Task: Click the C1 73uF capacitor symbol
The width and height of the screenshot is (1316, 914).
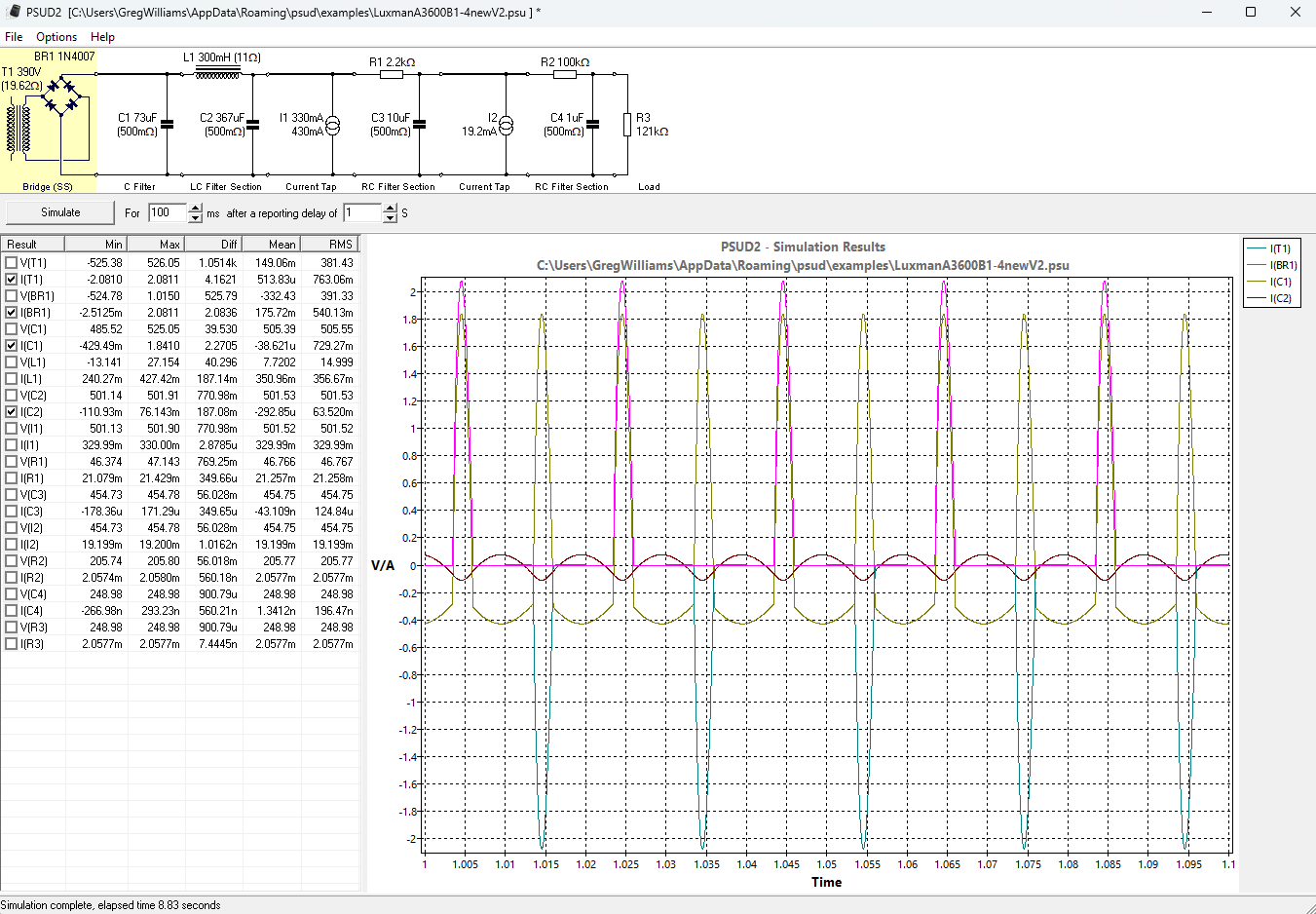Action: click(x=168, y=125)
